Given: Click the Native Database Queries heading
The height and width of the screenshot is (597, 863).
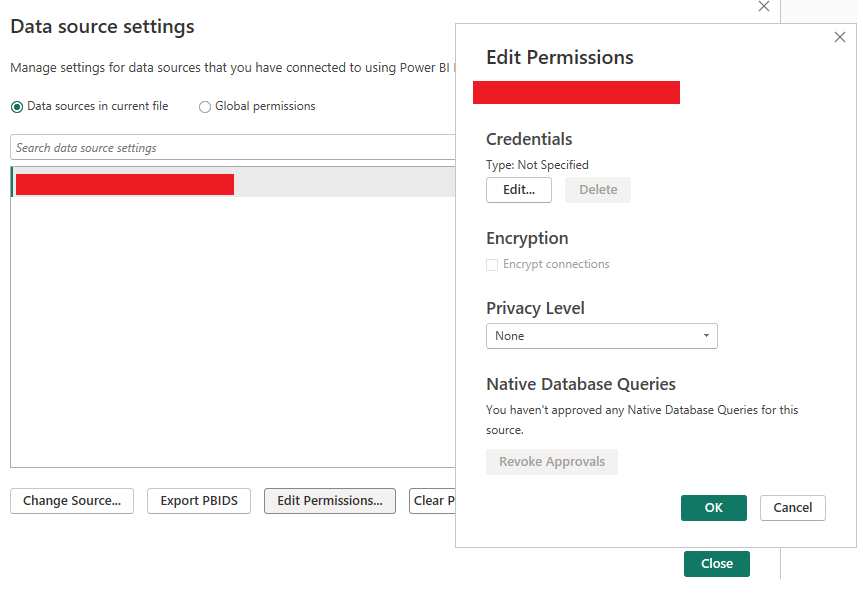Looking at the screenshot, I should [581, 384].
